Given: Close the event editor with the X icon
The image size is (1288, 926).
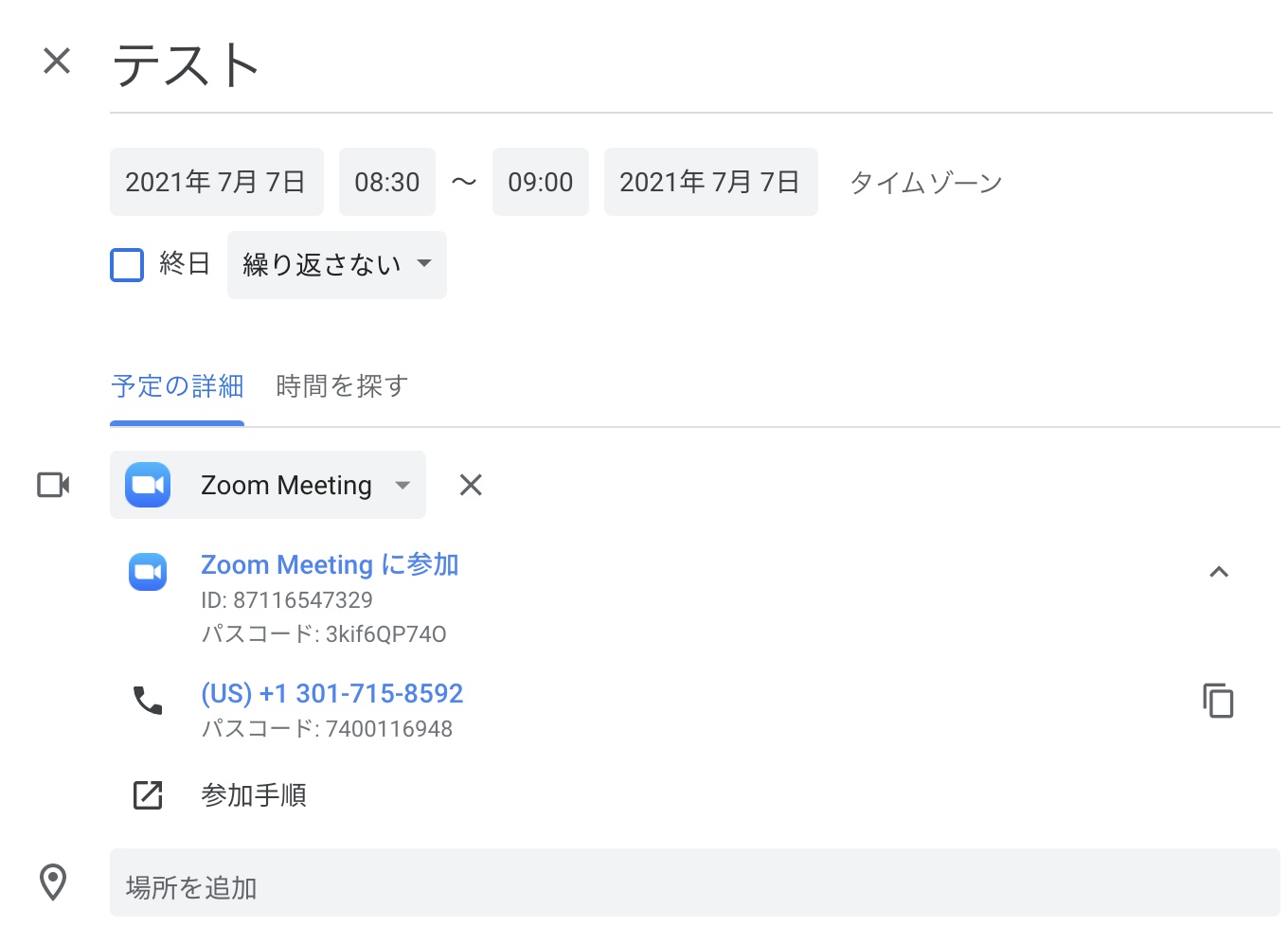Looking at the screenshot, I should point(57,62).
